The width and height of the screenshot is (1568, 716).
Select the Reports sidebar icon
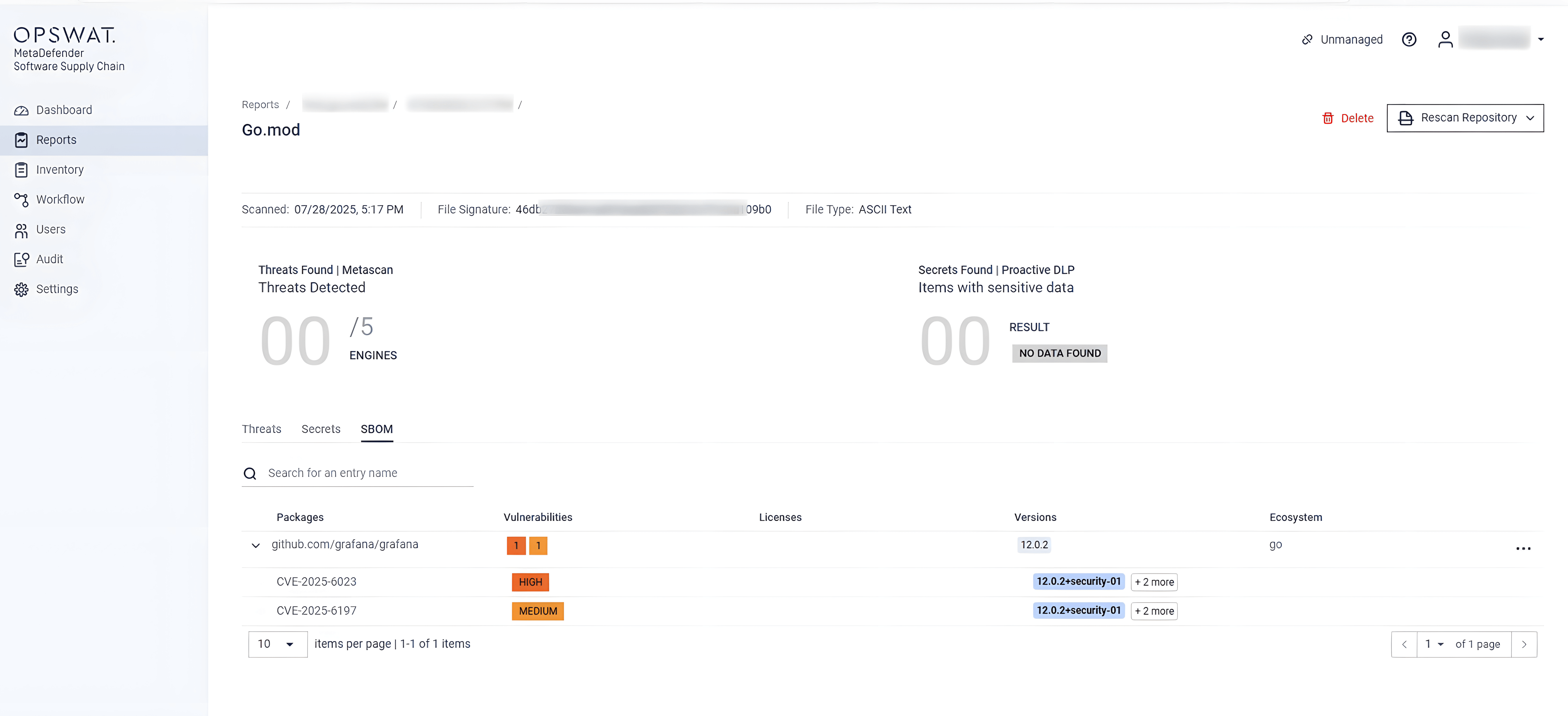click(21, 139)
